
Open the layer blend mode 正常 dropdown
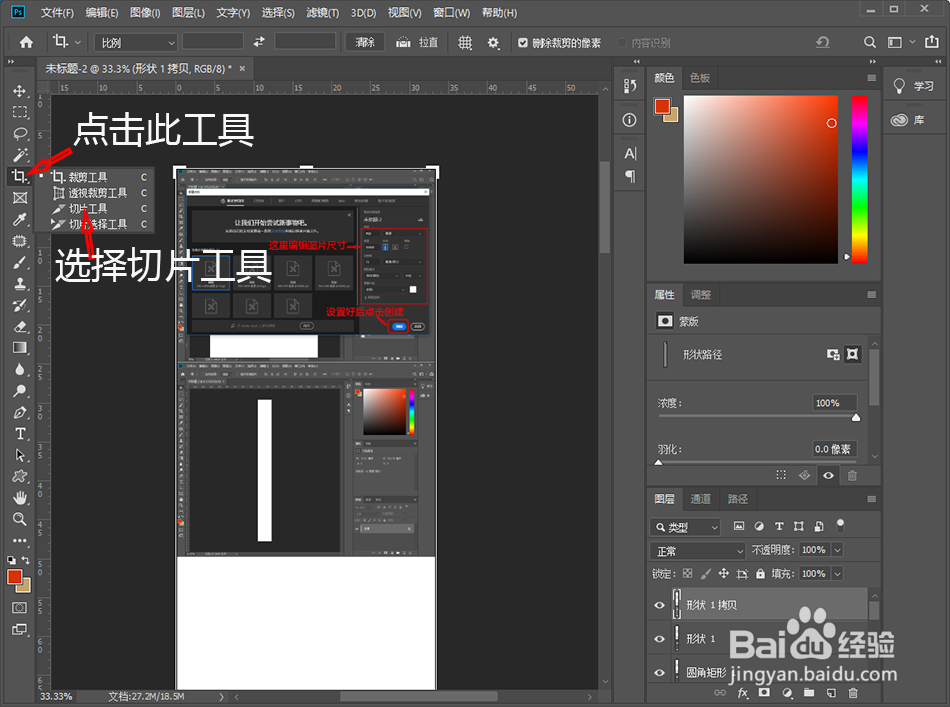coord(697,551)
